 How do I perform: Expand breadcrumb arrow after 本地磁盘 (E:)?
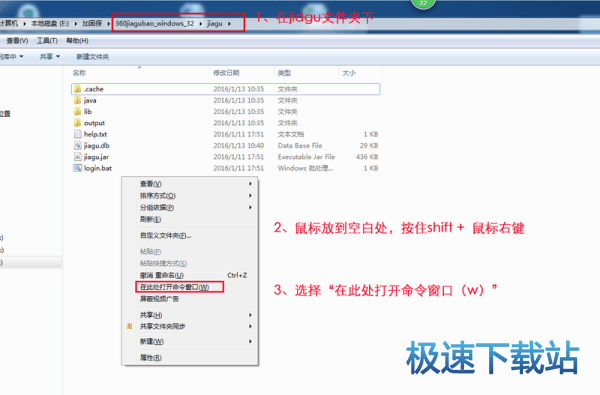(75, 24)
